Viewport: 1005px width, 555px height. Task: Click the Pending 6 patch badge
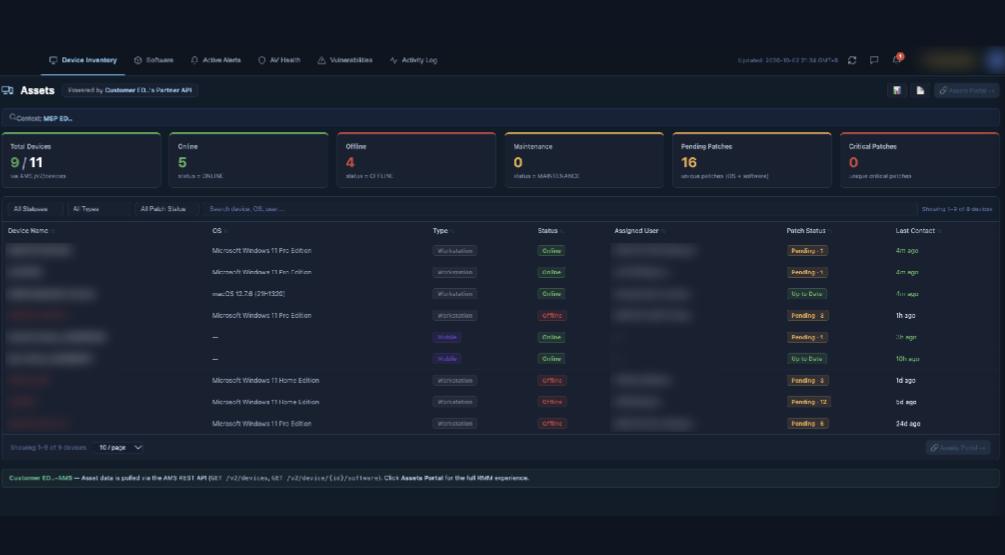(807, 424)
